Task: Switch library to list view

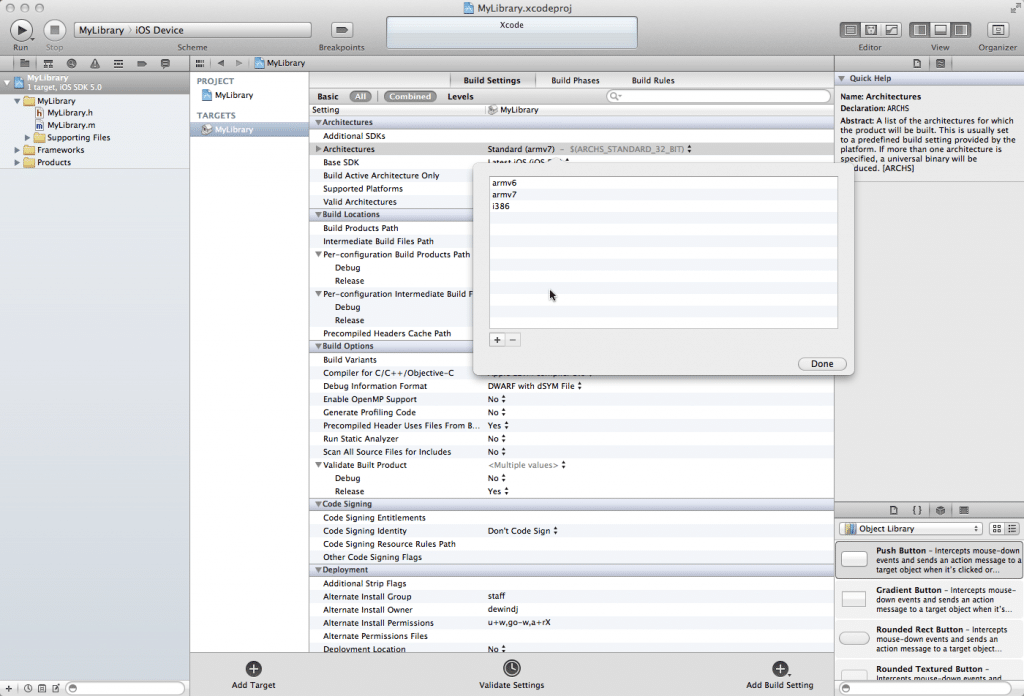Action: point(1012,529)
